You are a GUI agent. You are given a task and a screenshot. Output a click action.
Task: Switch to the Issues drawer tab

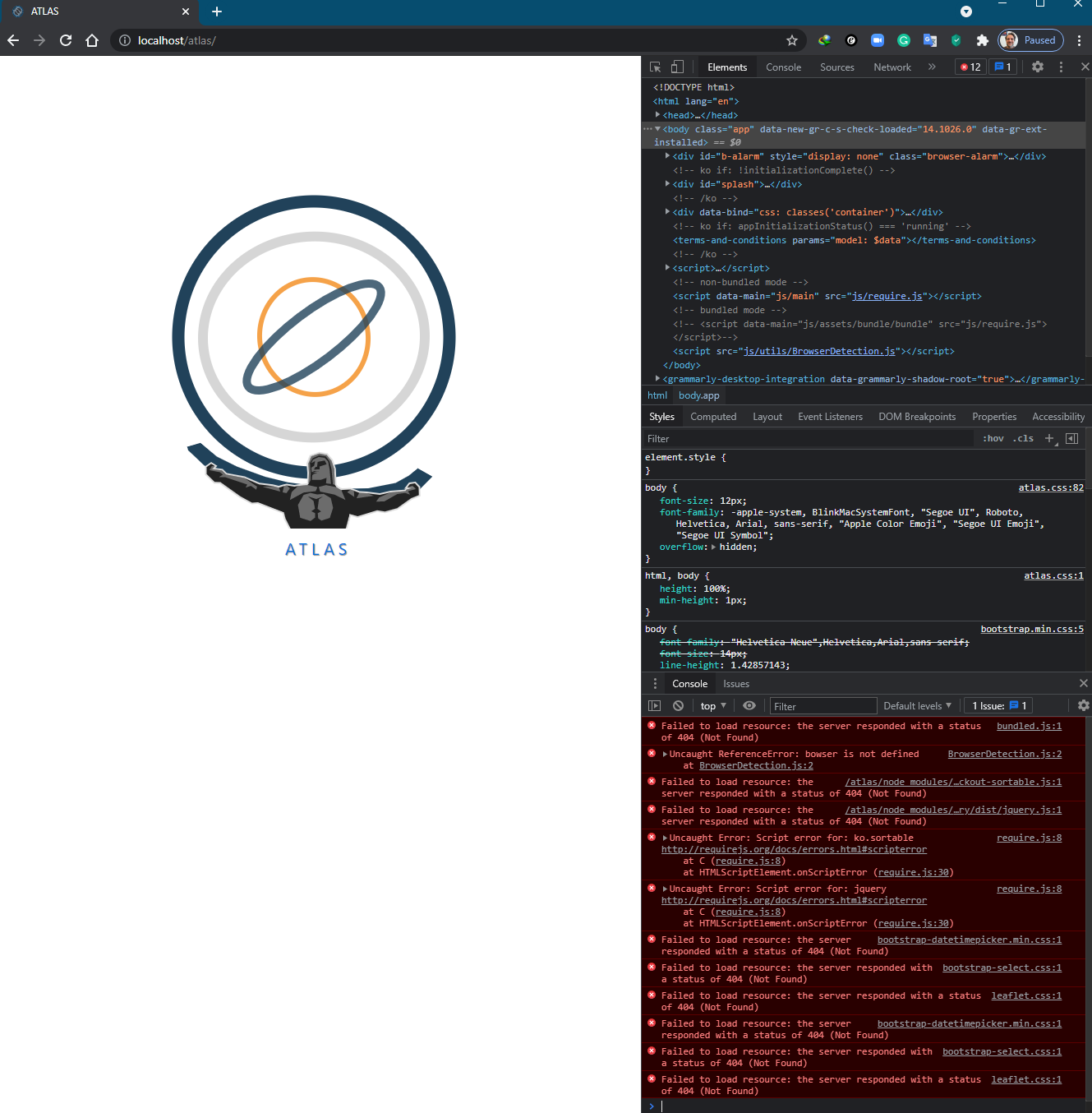[736, 684]
